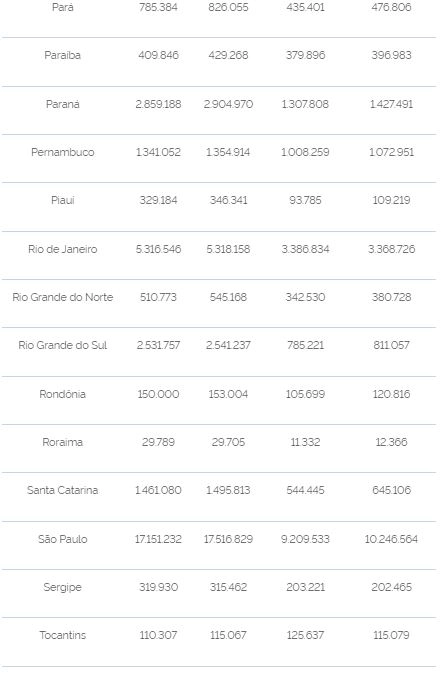Screen dimensions: 443x676
Task: Select the São Paulo row label
Action: tap(62, 539)
